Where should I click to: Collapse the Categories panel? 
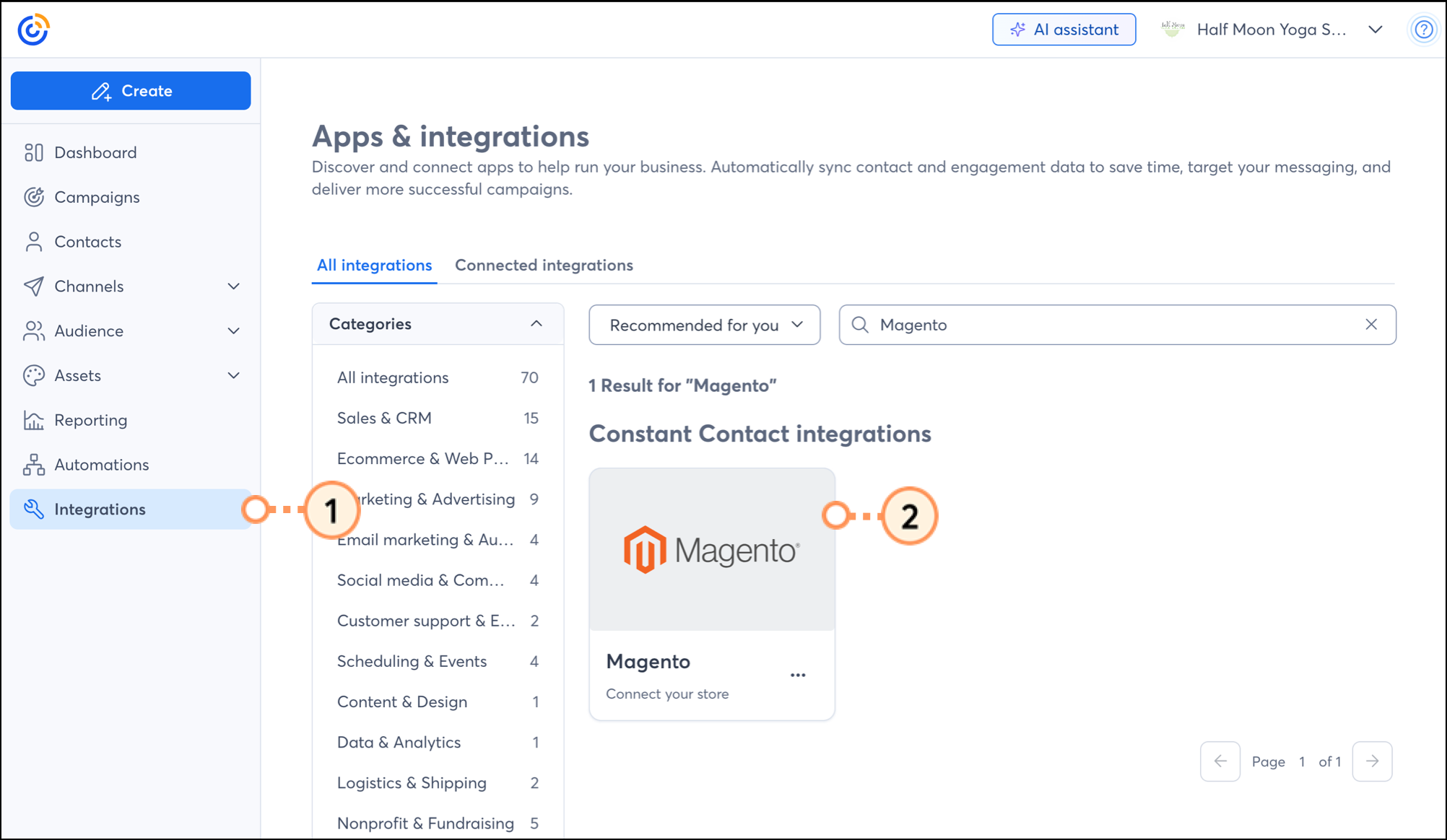536,324
